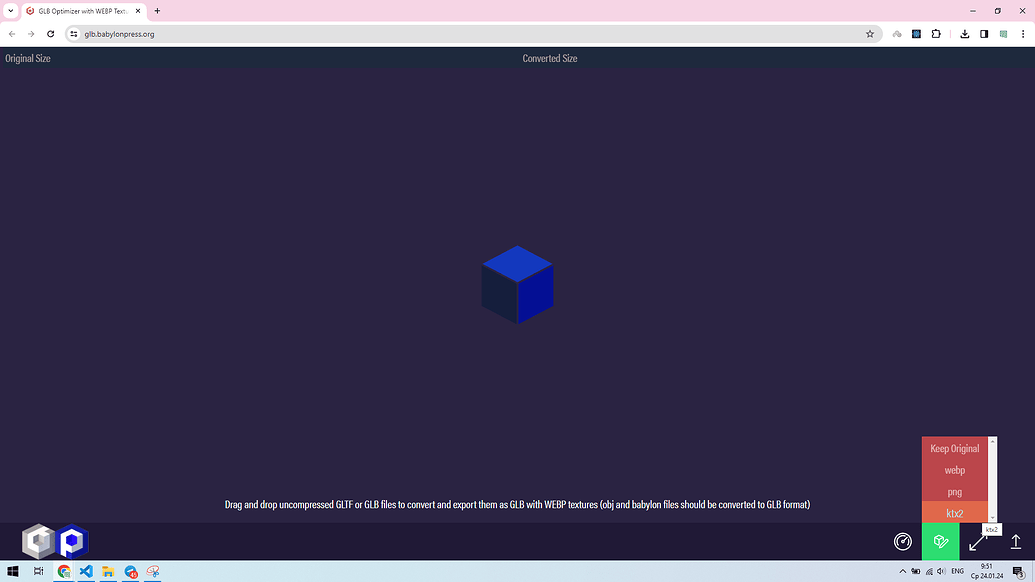This screenshot has height=582, width=1035.
Task: Select the webp texture format option
Action: point(954,470)
